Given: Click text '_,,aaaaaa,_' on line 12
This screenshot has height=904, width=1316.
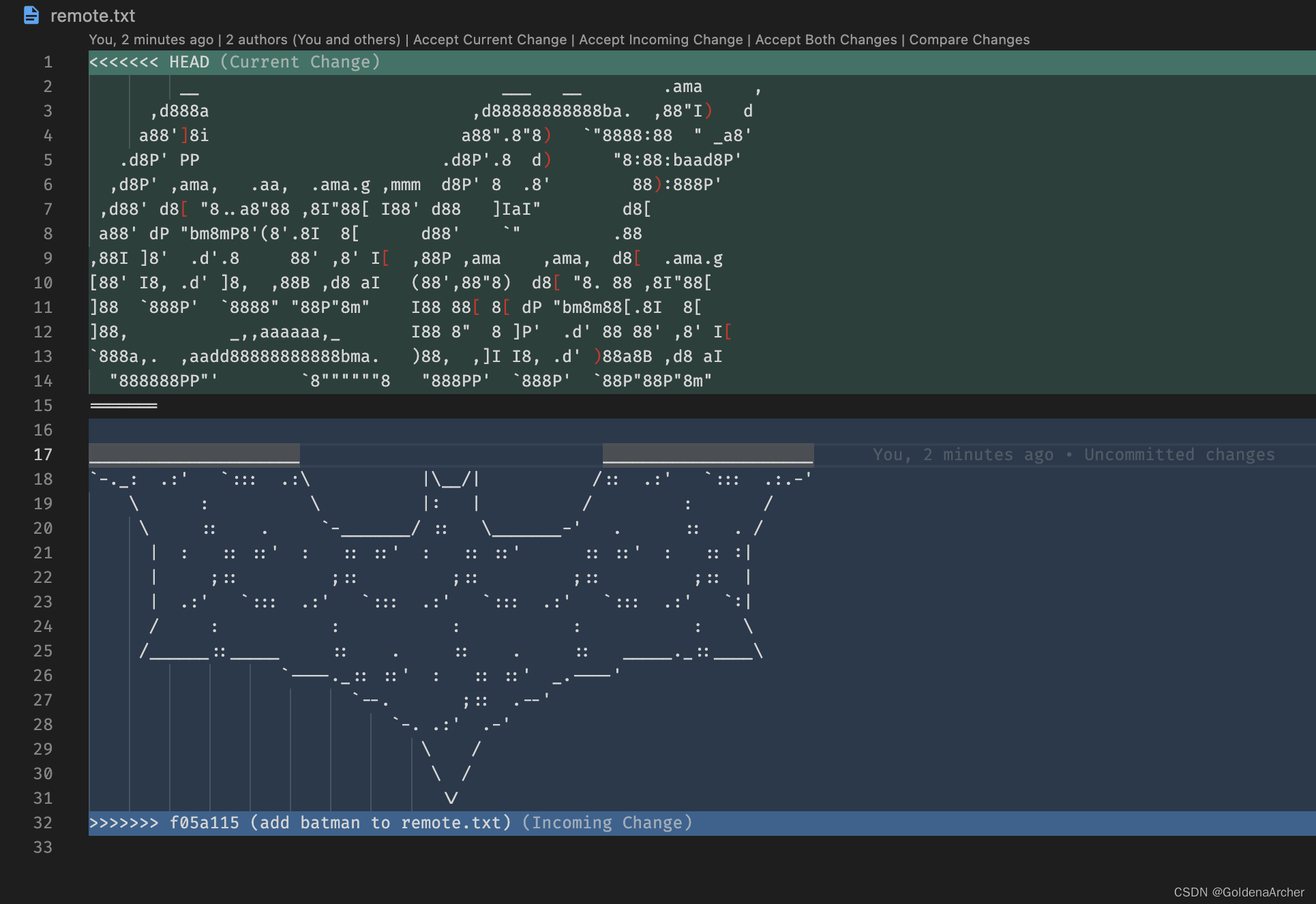Looking at the screenshot, I should click(x=285, y=332).
